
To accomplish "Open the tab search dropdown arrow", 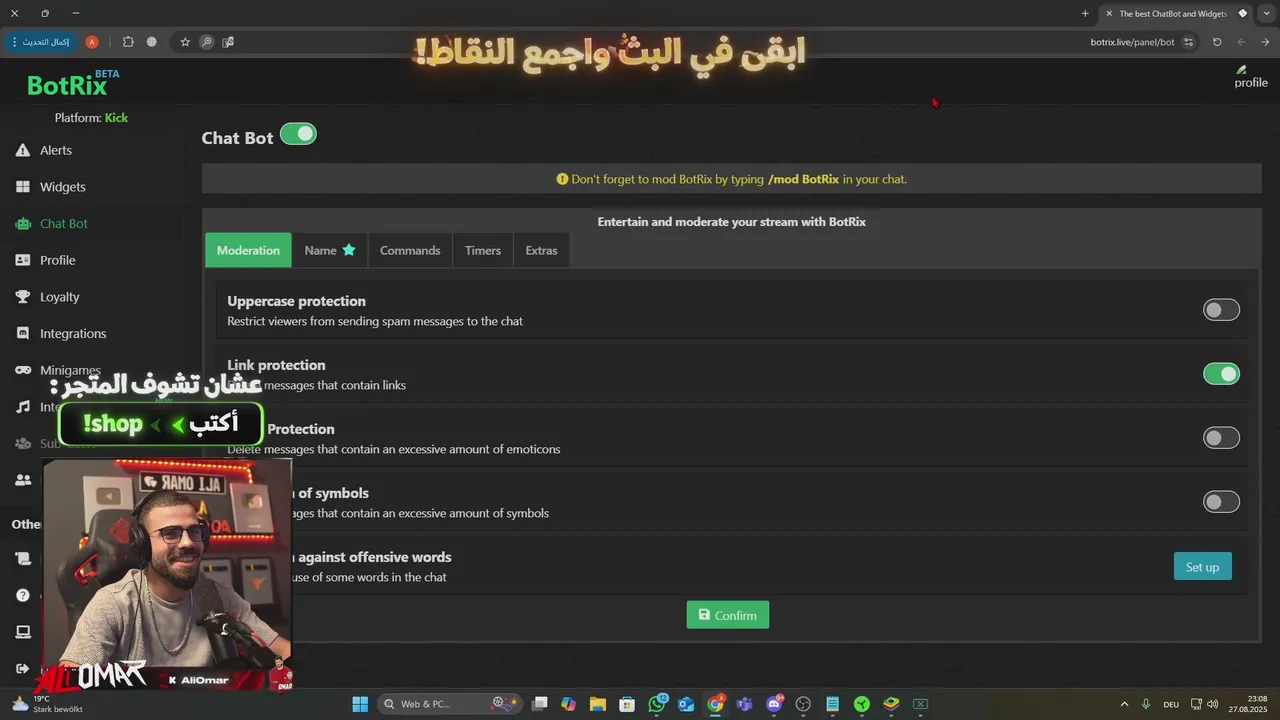I will pyautogui.click(x=1266, y=14).
